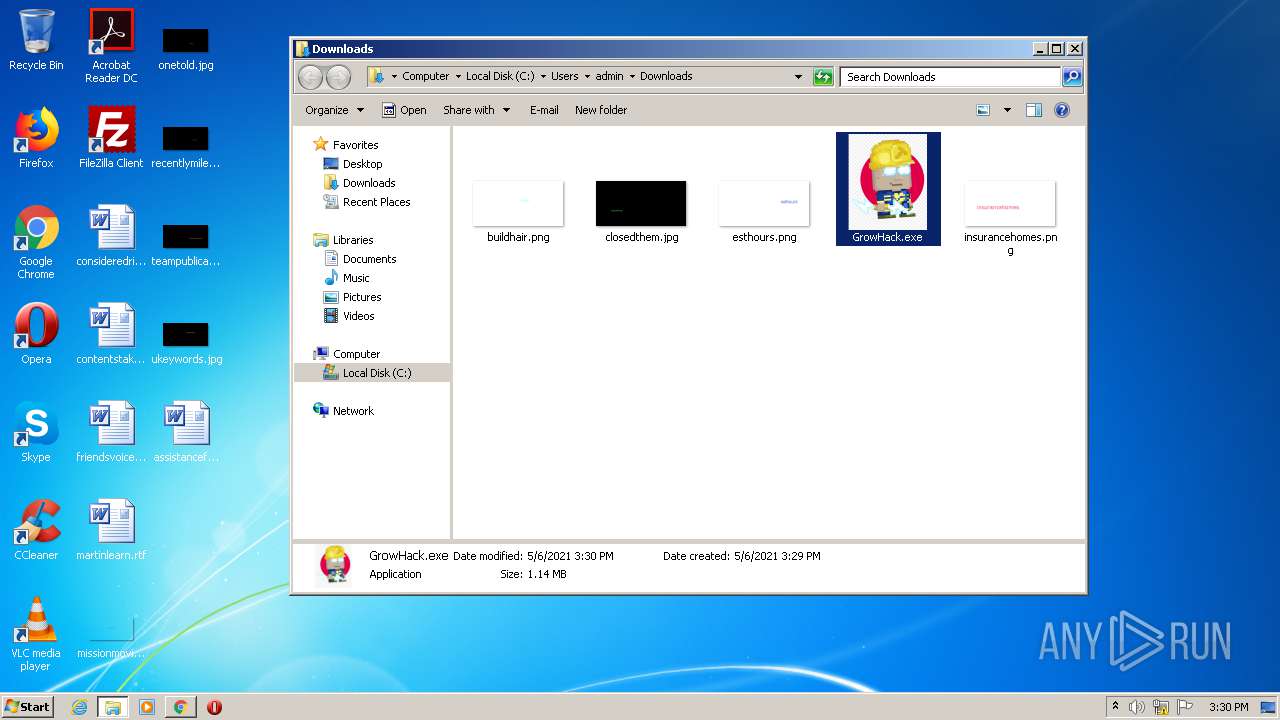Click the taskbar clock 3:30 PM
Image resolution: width=1280 pixels, height=720 pixels.
point(1229,707)
